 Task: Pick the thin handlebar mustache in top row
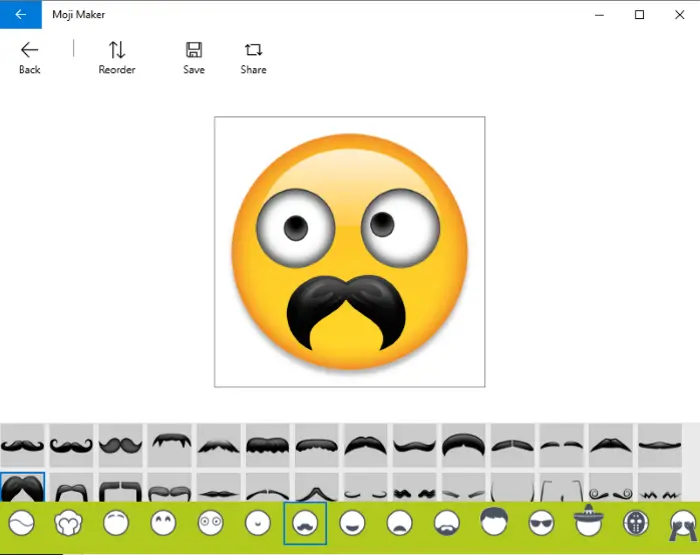(22, 445)
